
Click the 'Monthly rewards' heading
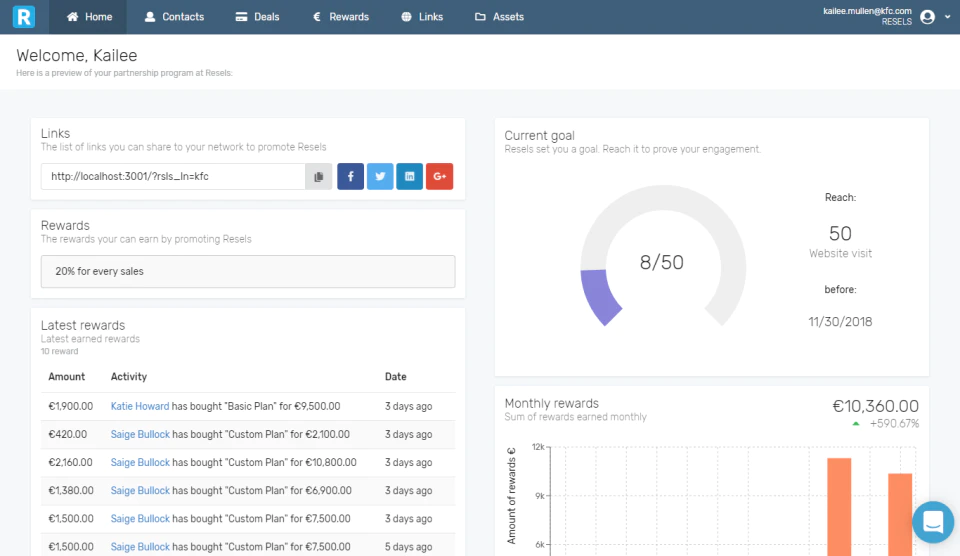coord(552,403)
